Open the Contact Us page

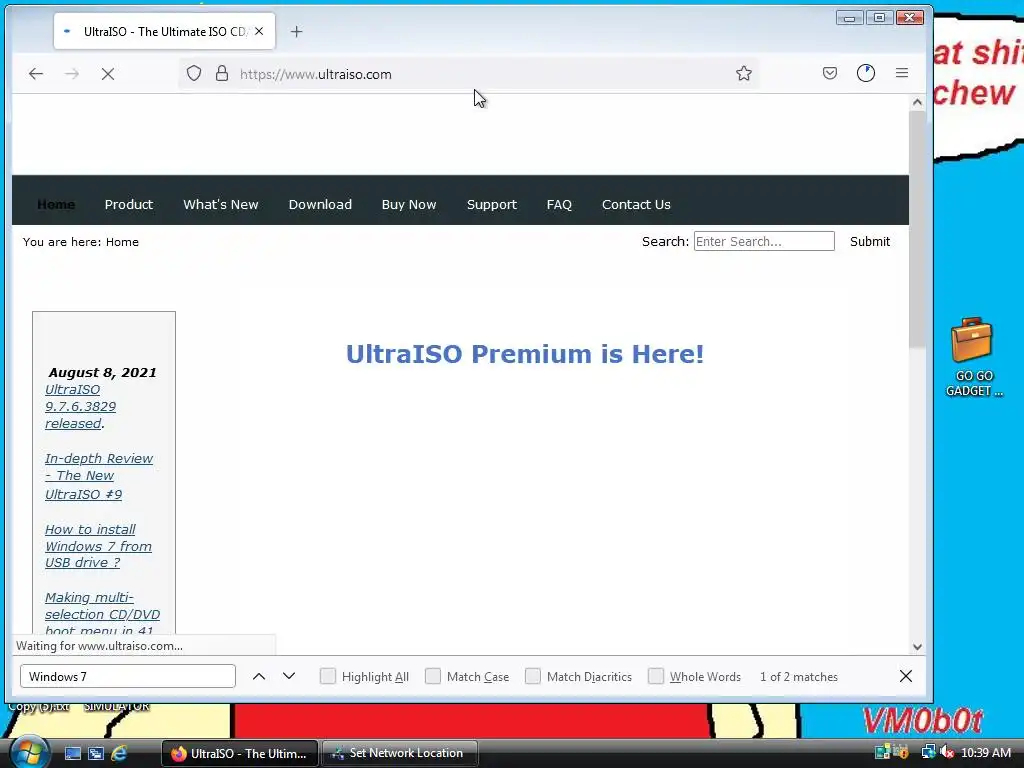pyautogui.click(x=636, y=204)
